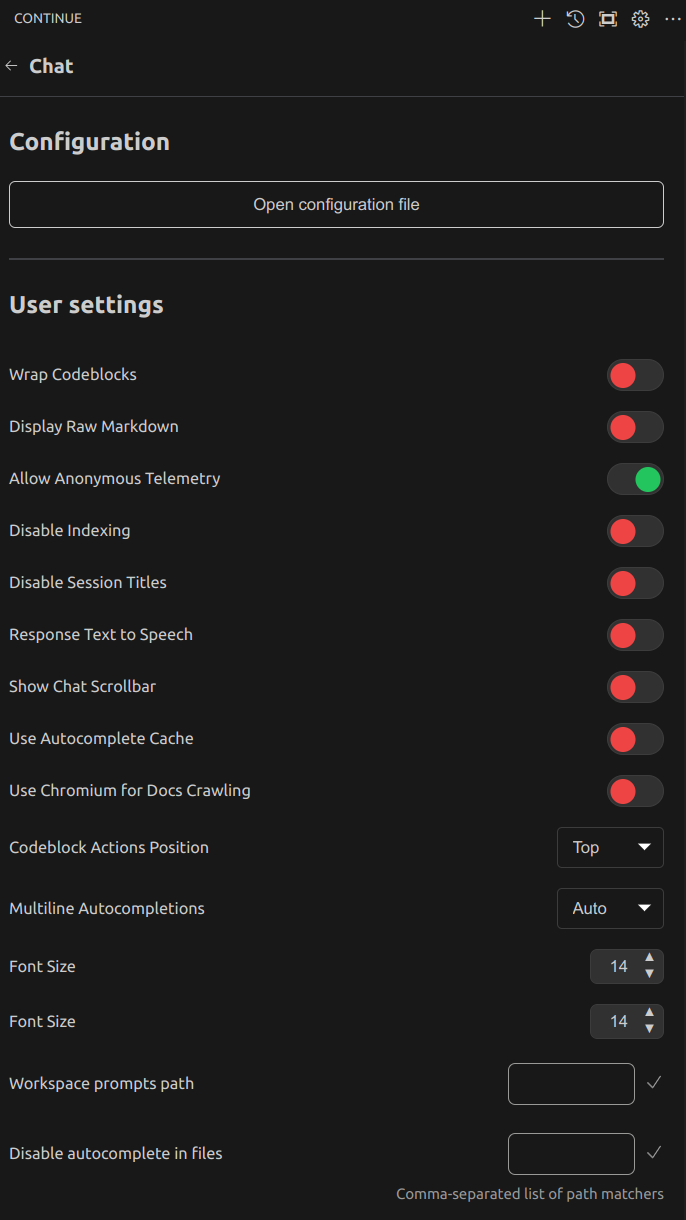Open Continue settings gear icon
This screenshot has height=1220, width=686.
[x=641, y=19]
